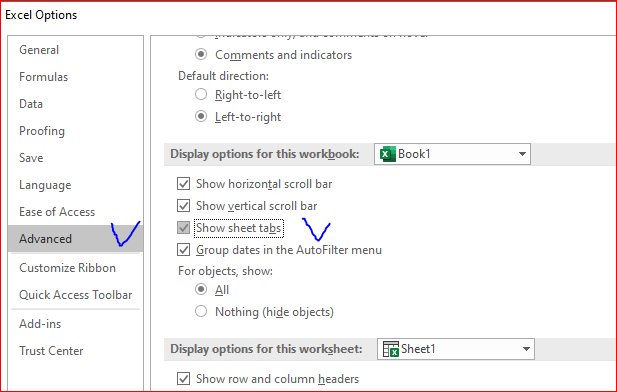The image size is (617, 392).
Task: Toggle Show vertical scroll bar checkbox
Action: point(183,206)
